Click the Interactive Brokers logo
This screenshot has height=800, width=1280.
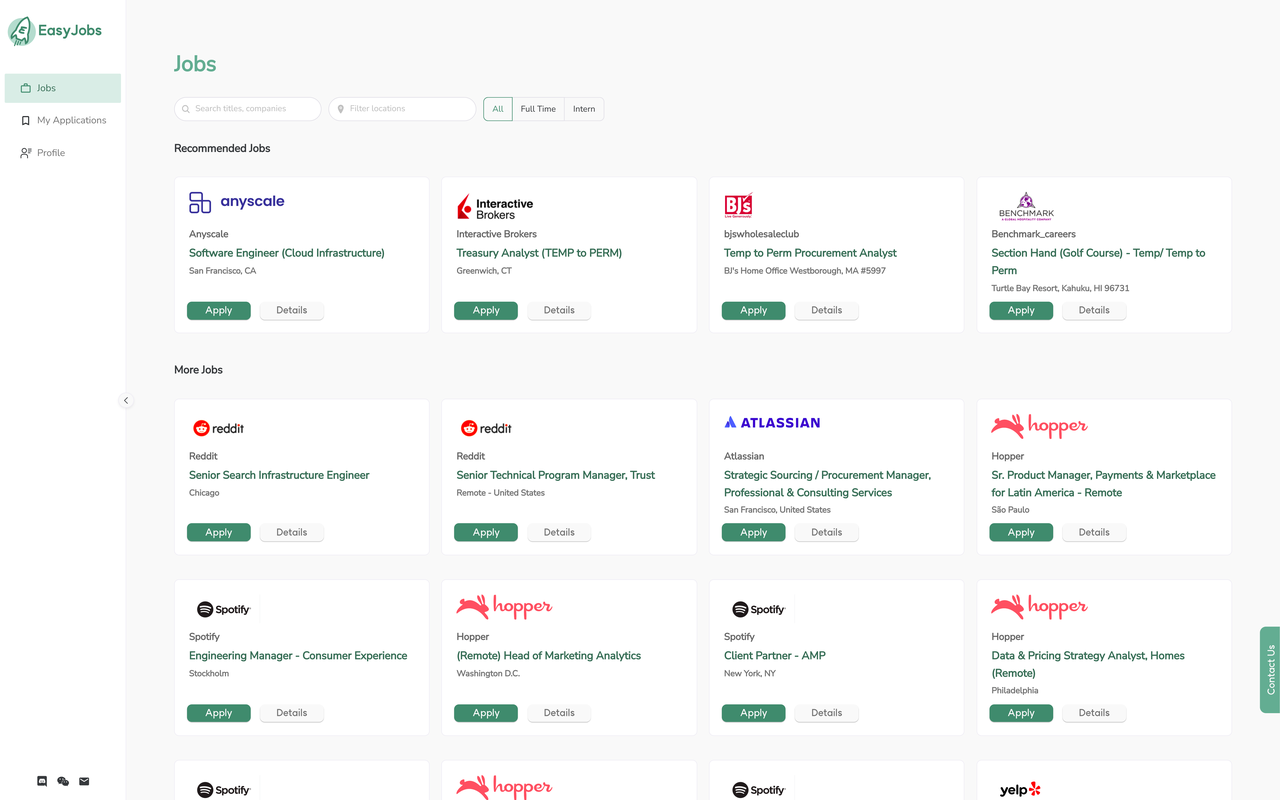point(495,207)
